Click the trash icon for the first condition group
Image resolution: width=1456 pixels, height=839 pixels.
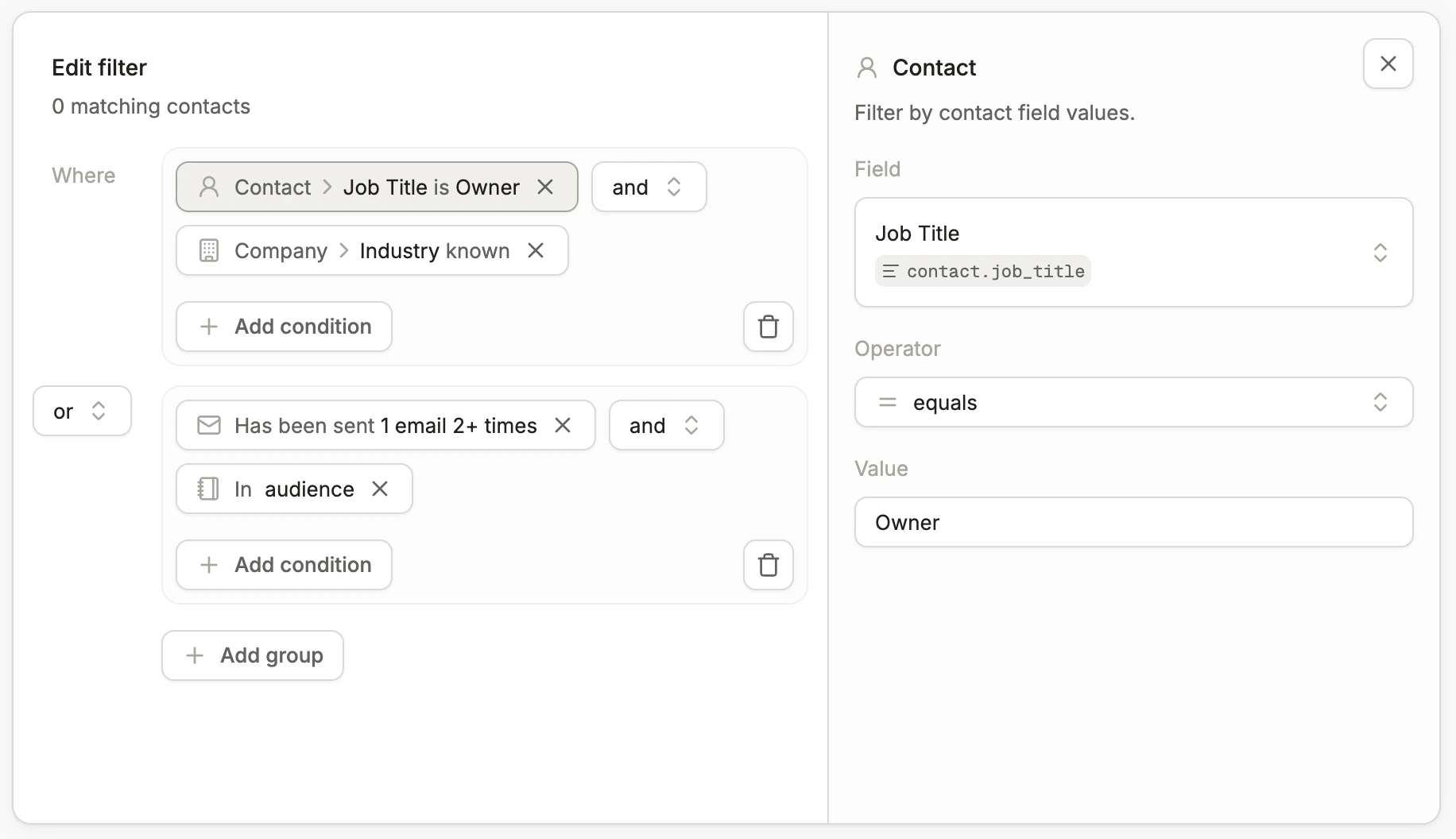(768, 327)
